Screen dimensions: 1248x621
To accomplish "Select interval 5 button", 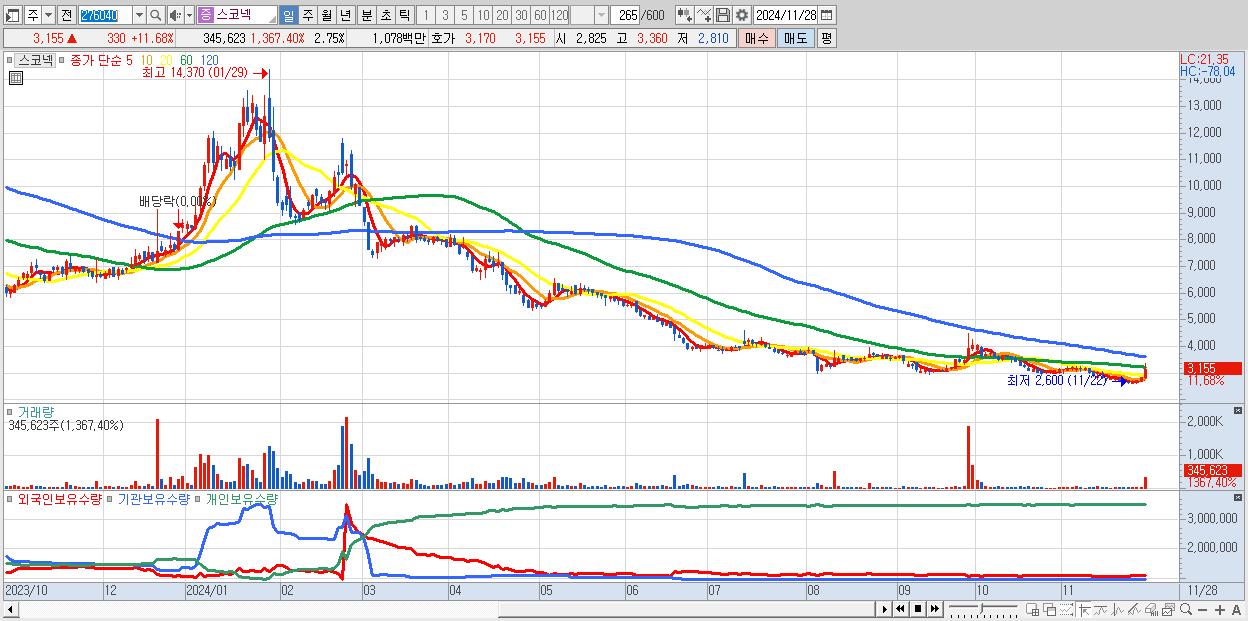I will tap(464, 15).
